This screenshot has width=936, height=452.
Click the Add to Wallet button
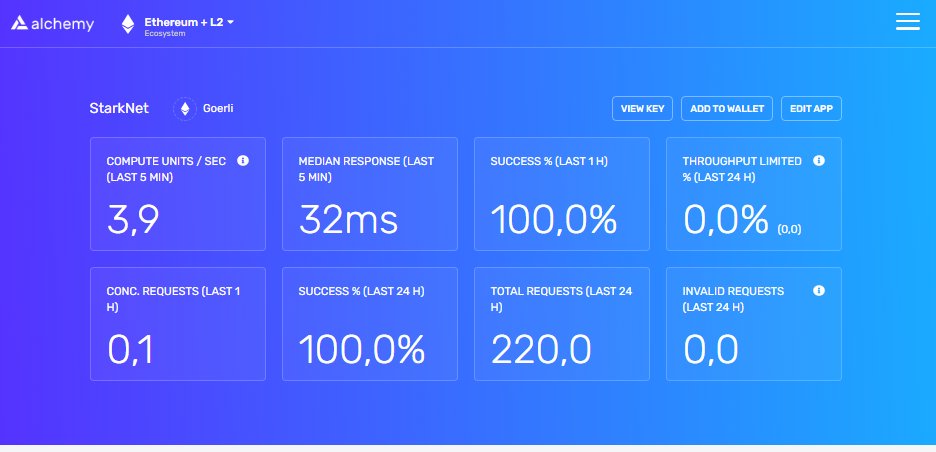pyautogui.click(x=727, y=109)
